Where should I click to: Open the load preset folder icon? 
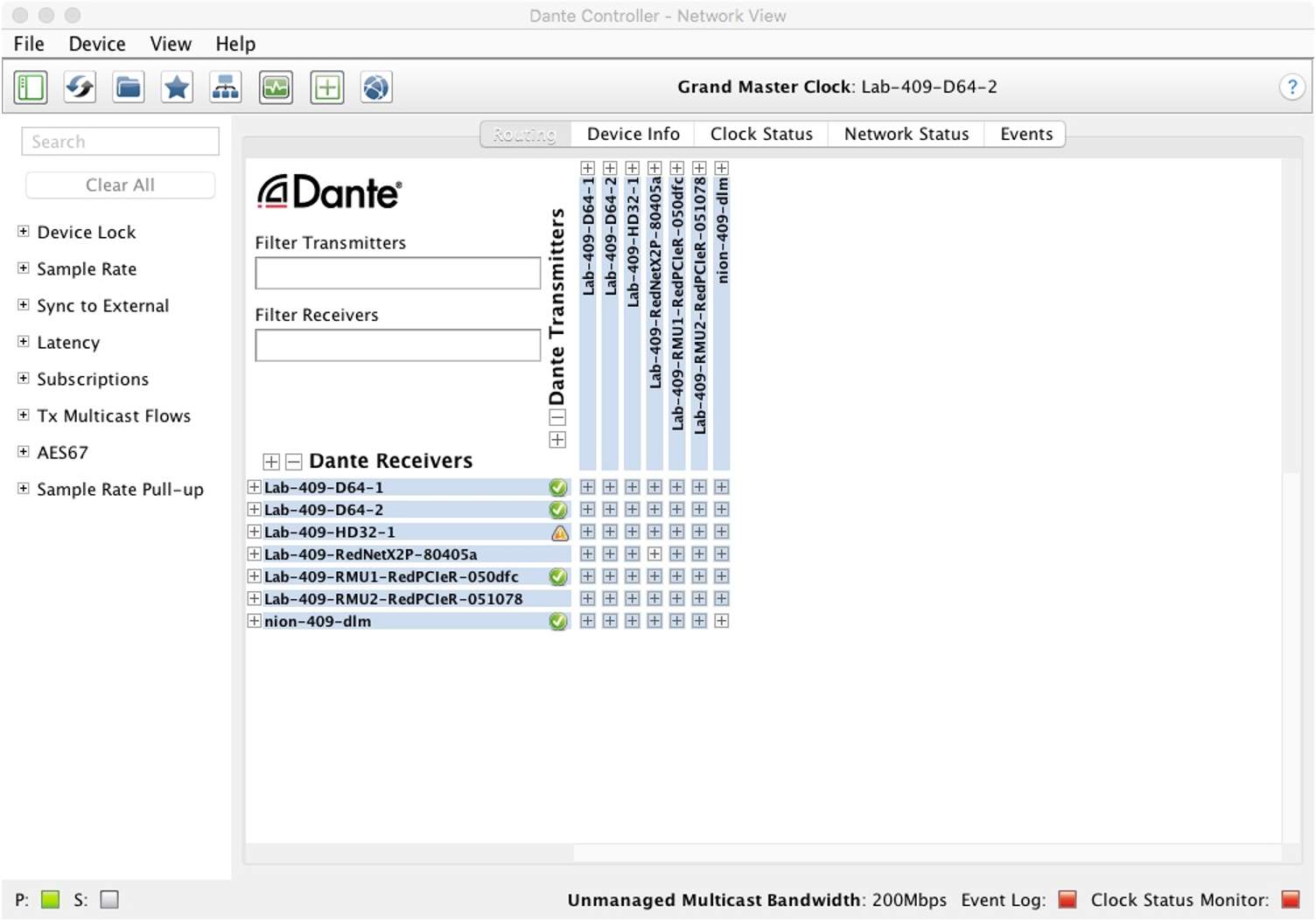[129, 87]
